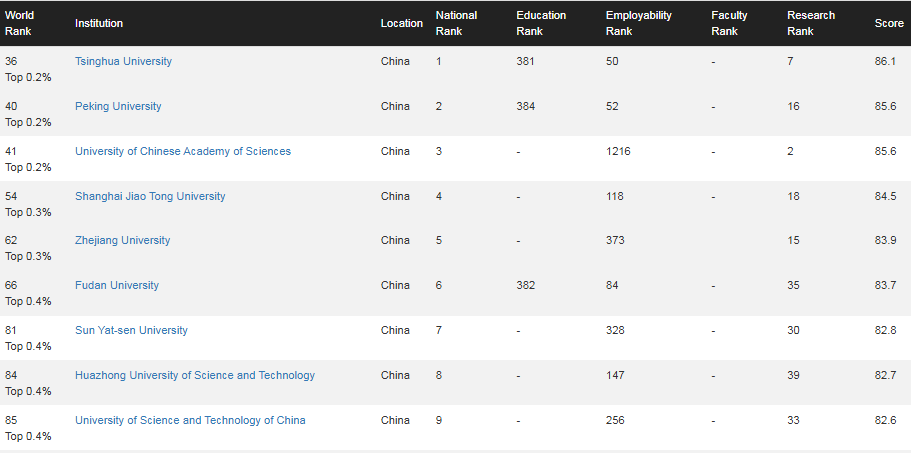911x453 pixels.
Task: Sort by the Research Rank column header
Action: click(x=811, y=23)
